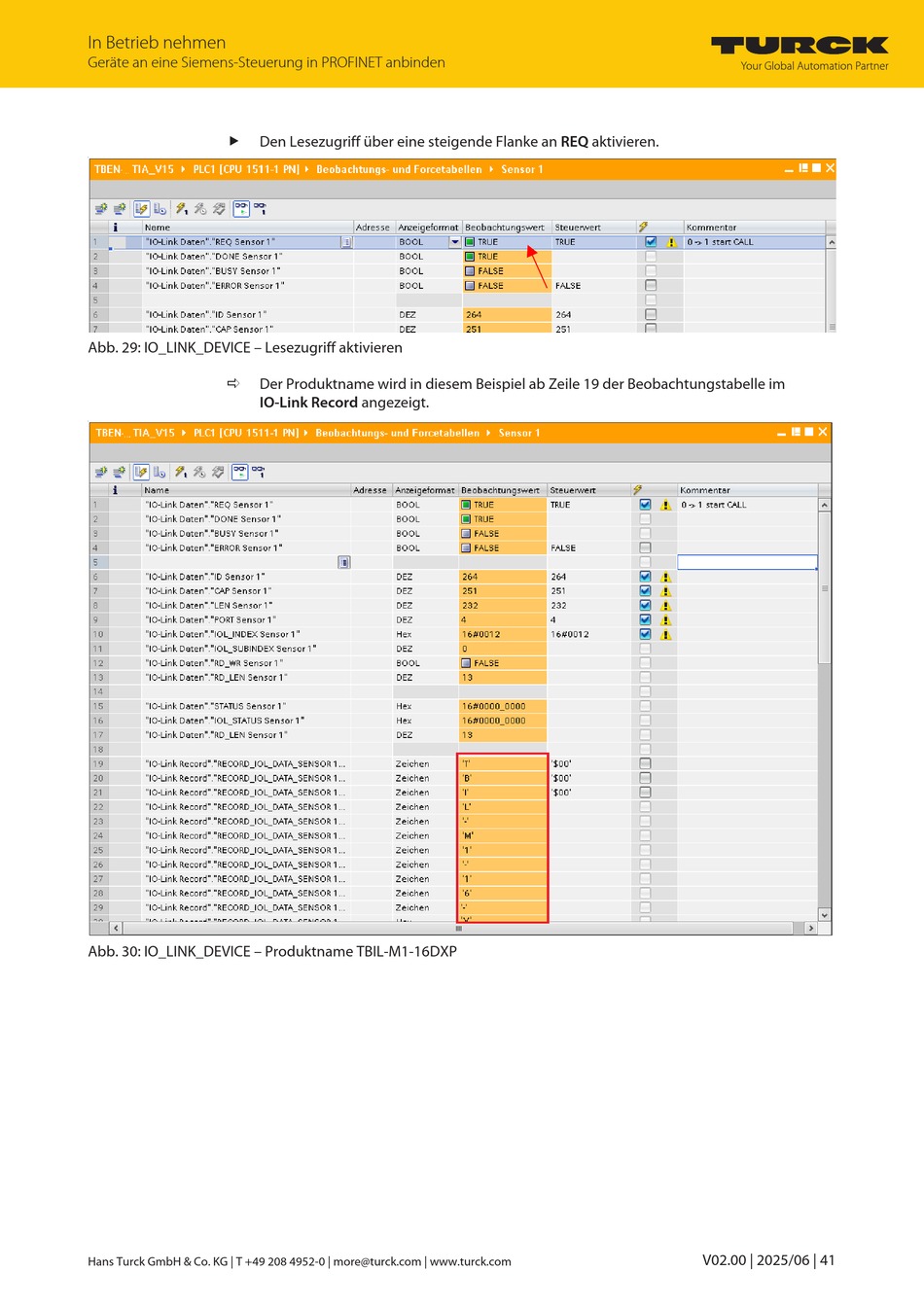The height and width of the screenshot is (1306, 924).
Task: Click horizontal scrollbar thumb of lower table
Action: [458, 929]
